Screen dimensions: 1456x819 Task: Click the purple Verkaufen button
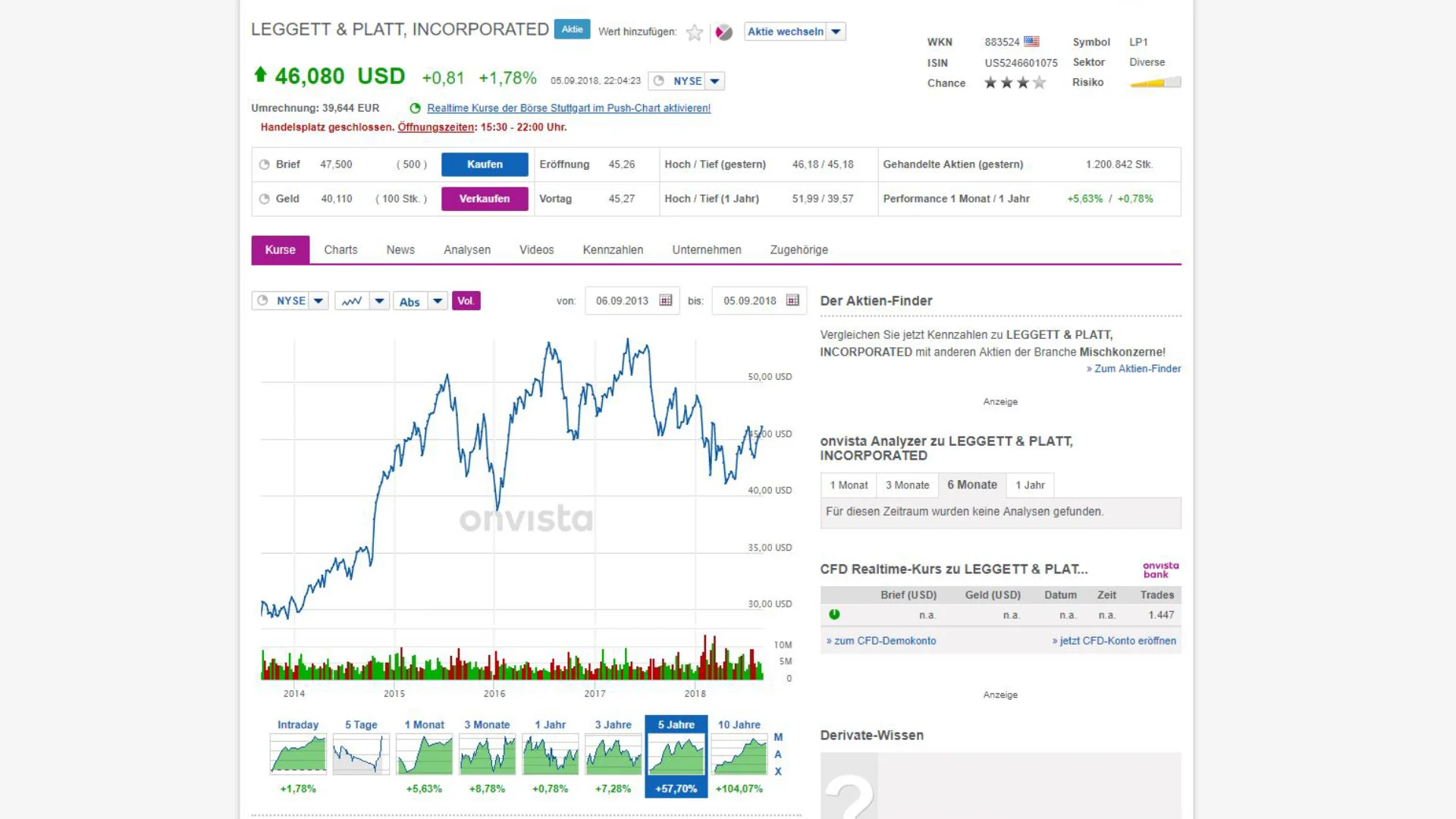pos(485,199)
